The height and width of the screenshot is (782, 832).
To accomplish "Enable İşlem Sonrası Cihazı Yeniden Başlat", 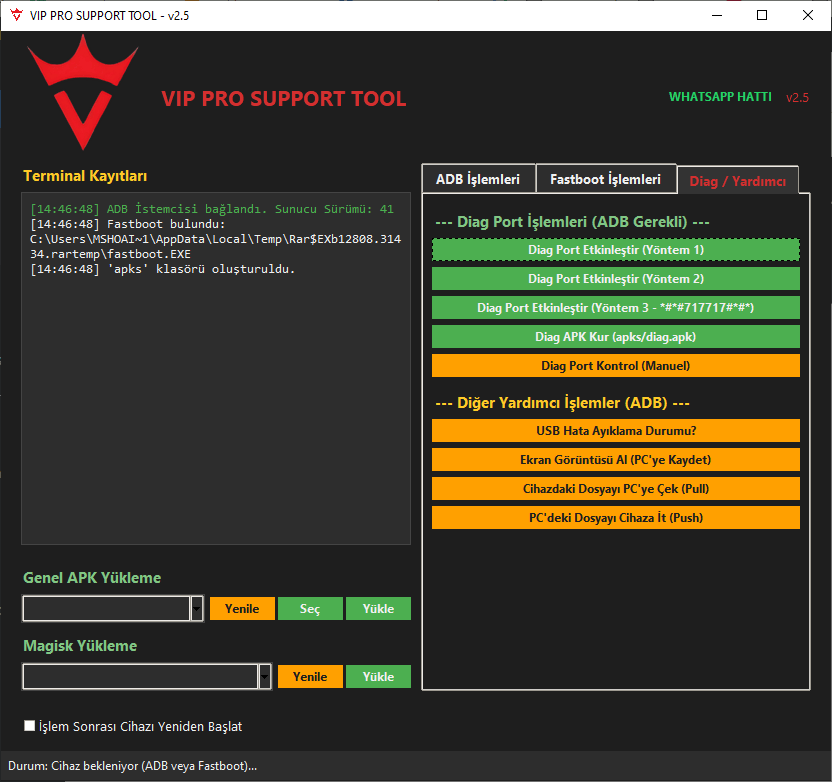I will click(x=29, y=725).
